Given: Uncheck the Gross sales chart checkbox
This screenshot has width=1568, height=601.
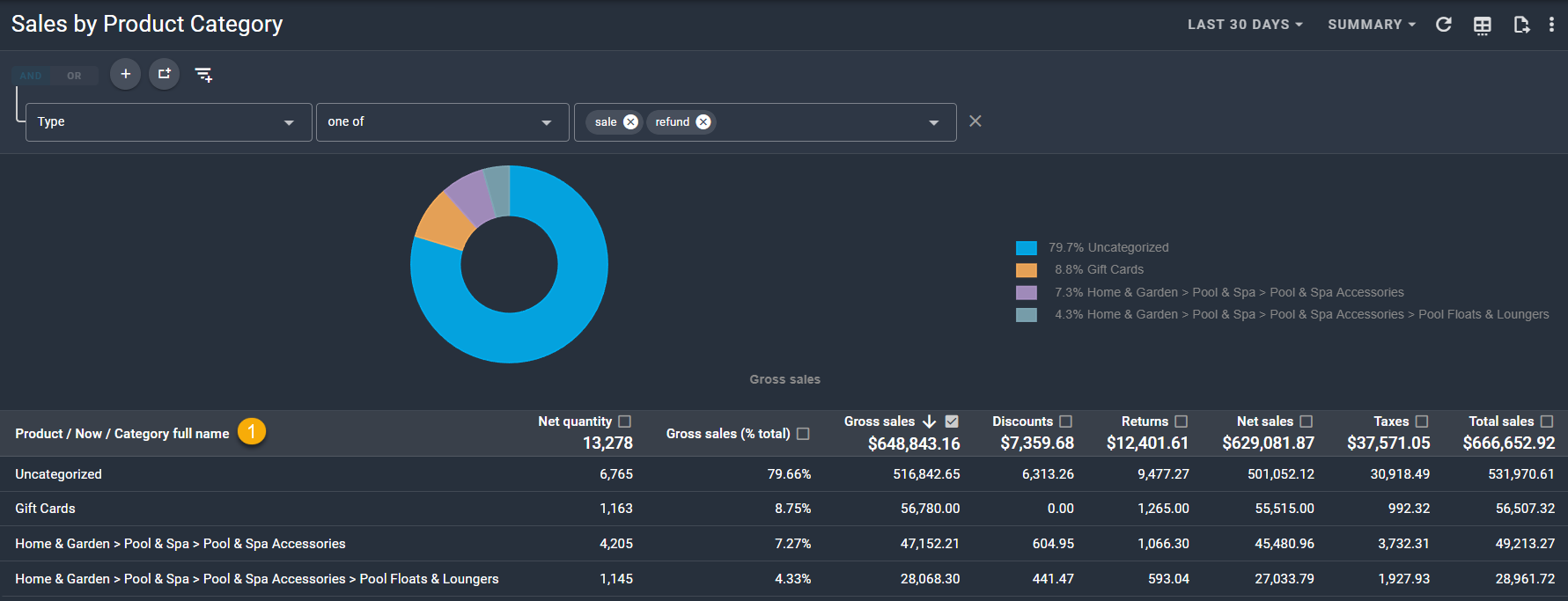Looking at the screenshot, I should 952,421.
